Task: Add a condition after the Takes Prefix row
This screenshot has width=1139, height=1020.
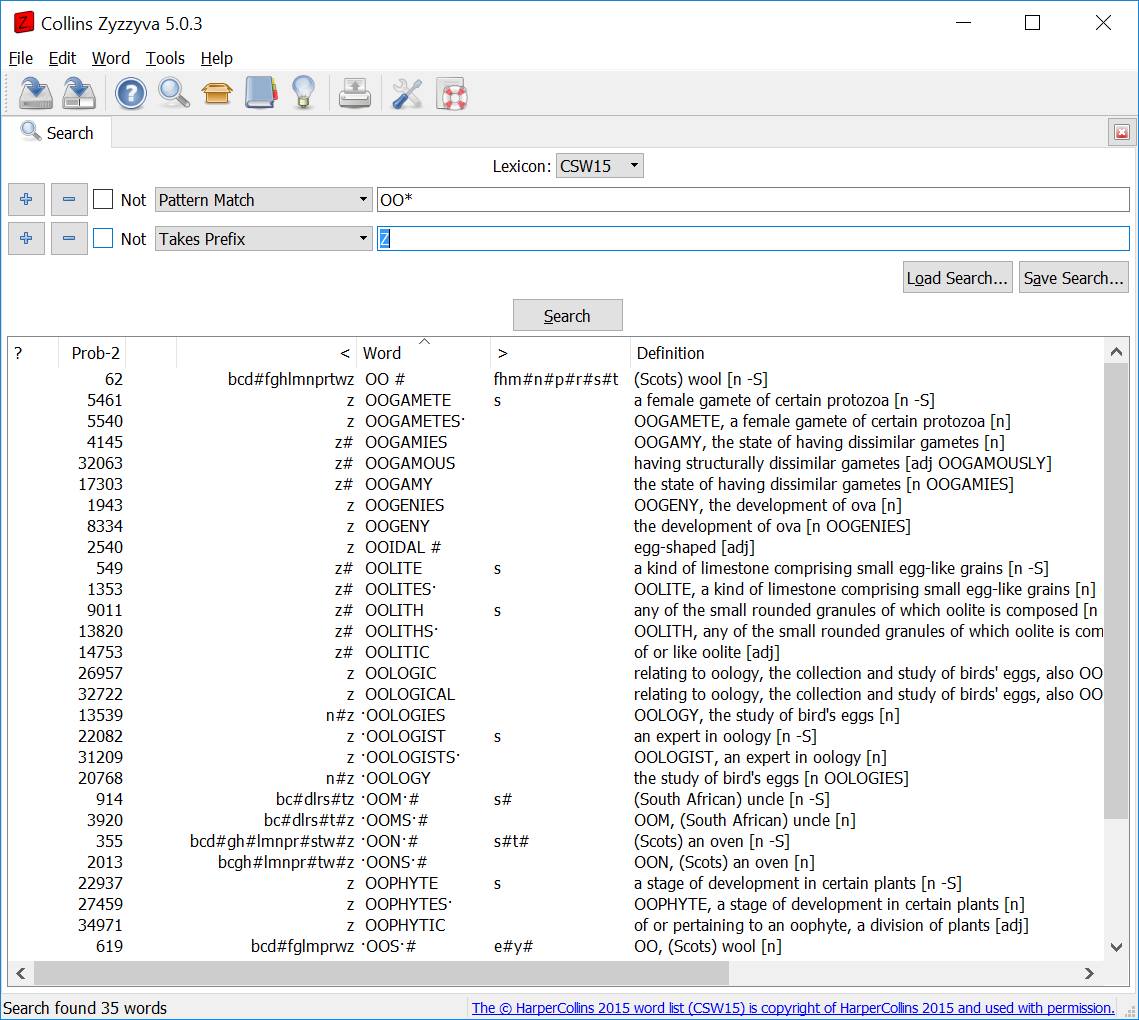Action: (26, 238)
